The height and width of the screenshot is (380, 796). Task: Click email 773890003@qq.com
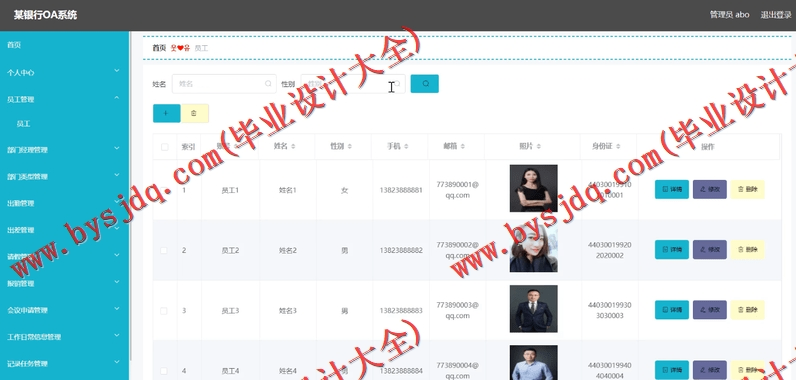[x=457, y=310]
